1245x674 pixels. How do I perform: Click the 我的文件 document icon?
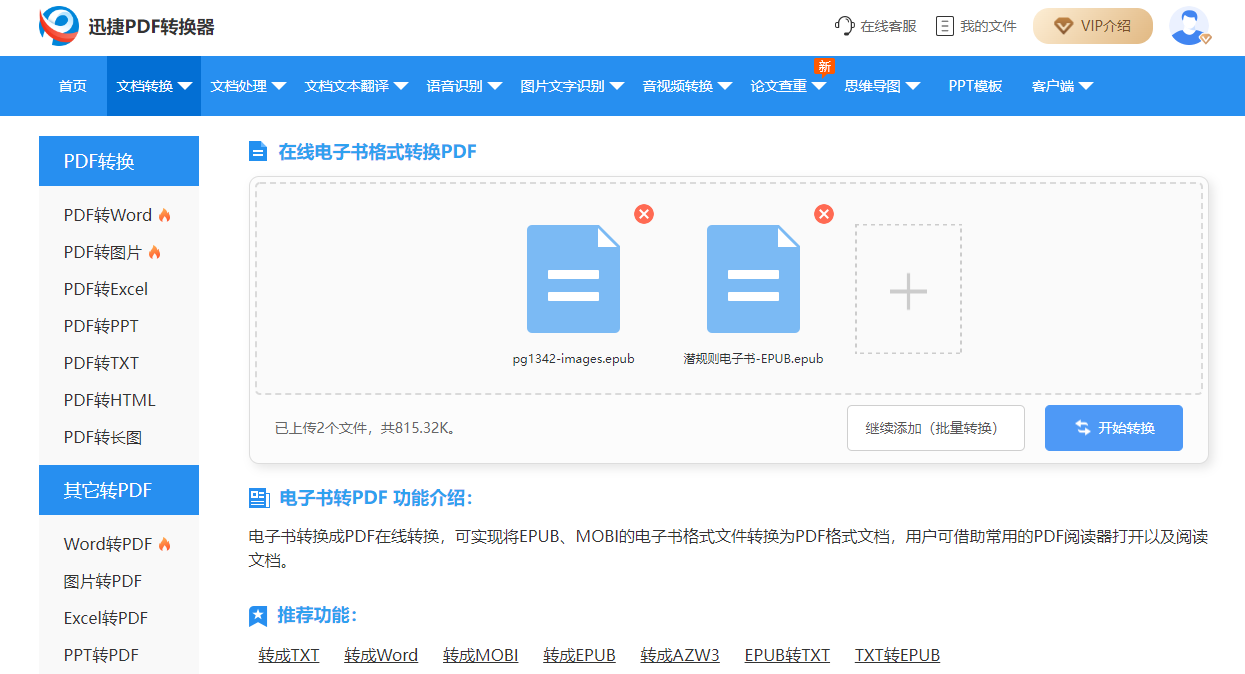944,26
